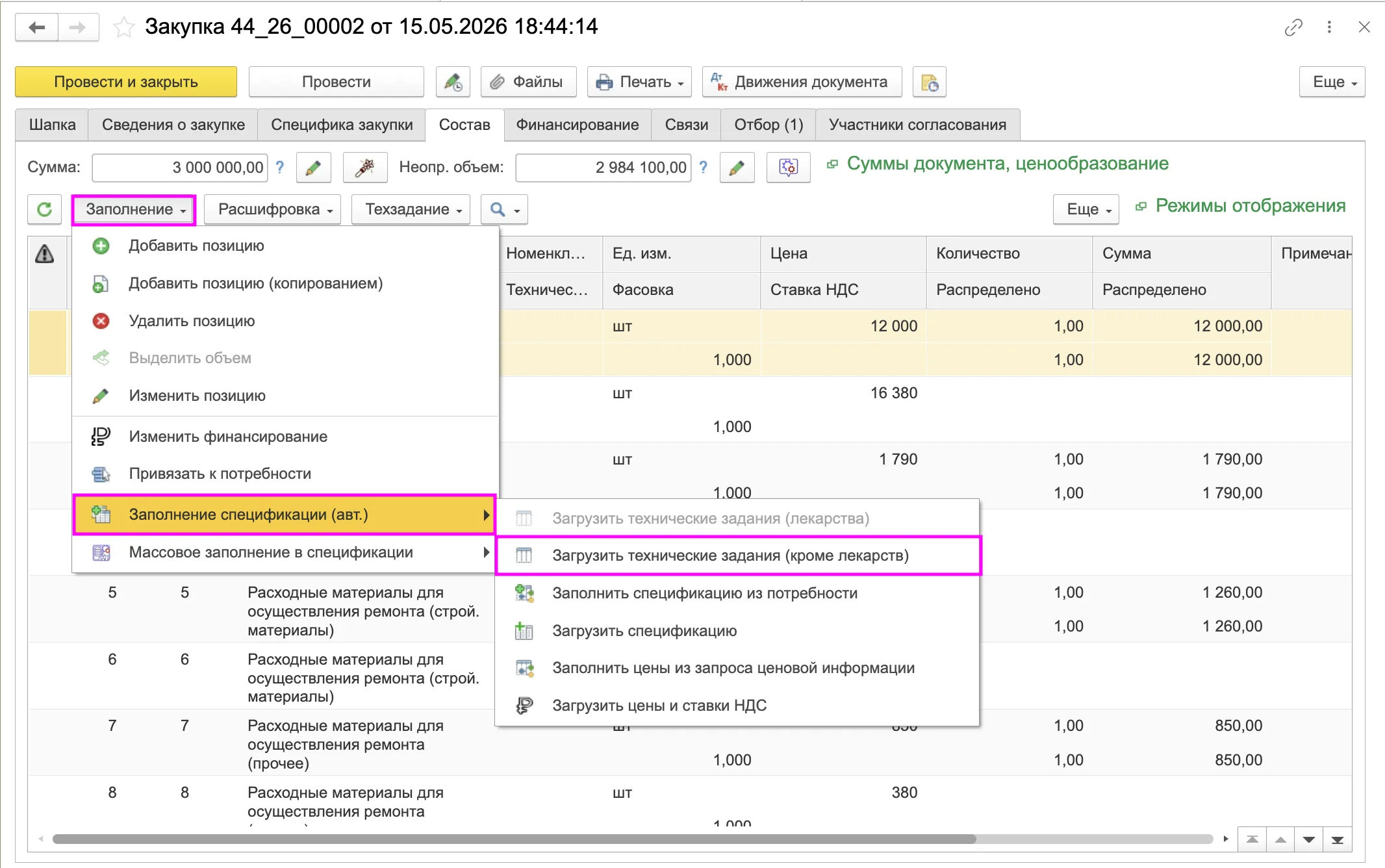The height and width of the screenshot is (868, 1385).
Task: Jump to first row with top arrow button
Action: 1252,839
